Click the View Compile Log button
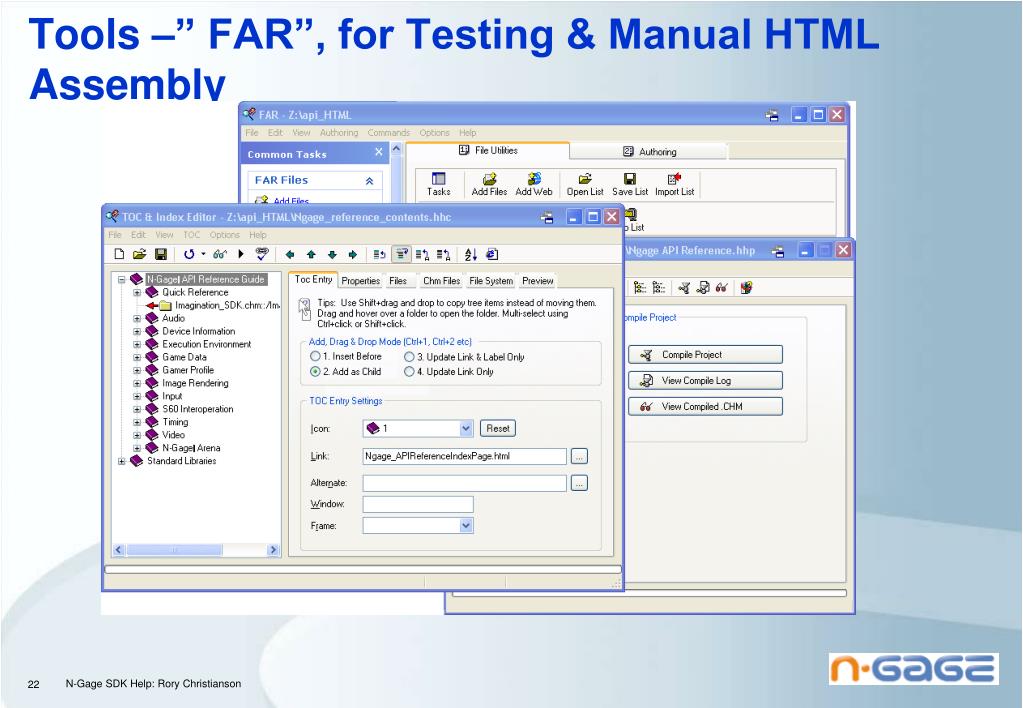 coord(705,380)
